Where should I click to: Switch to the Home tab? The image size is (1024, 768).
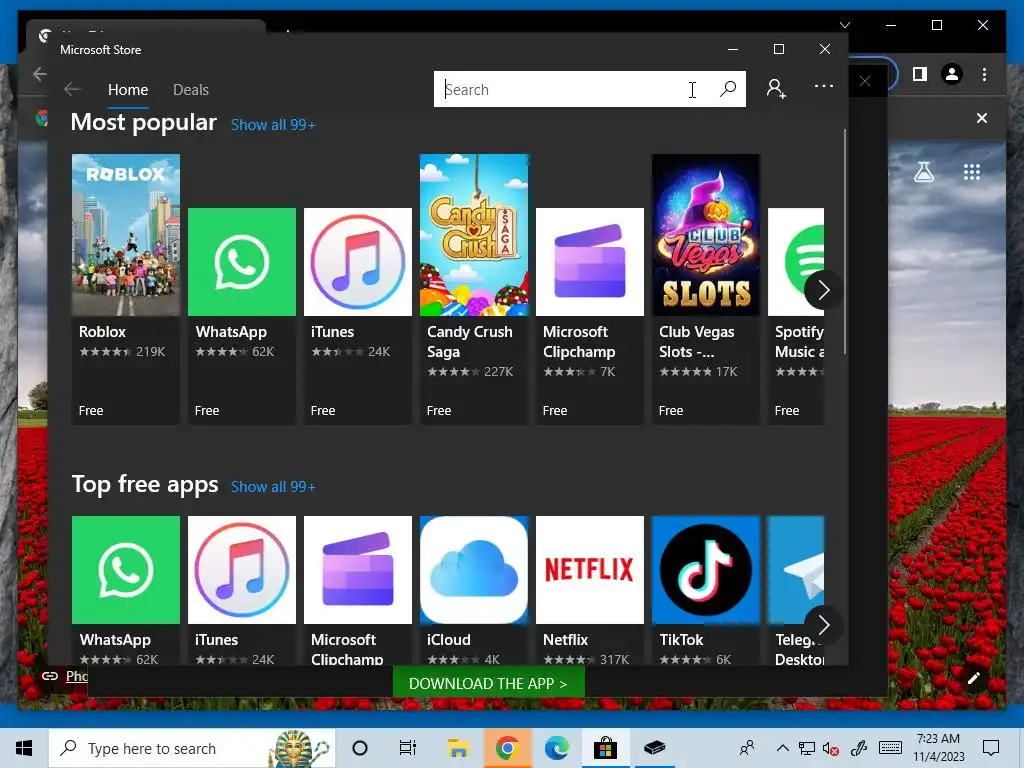(x=128, y=90)
